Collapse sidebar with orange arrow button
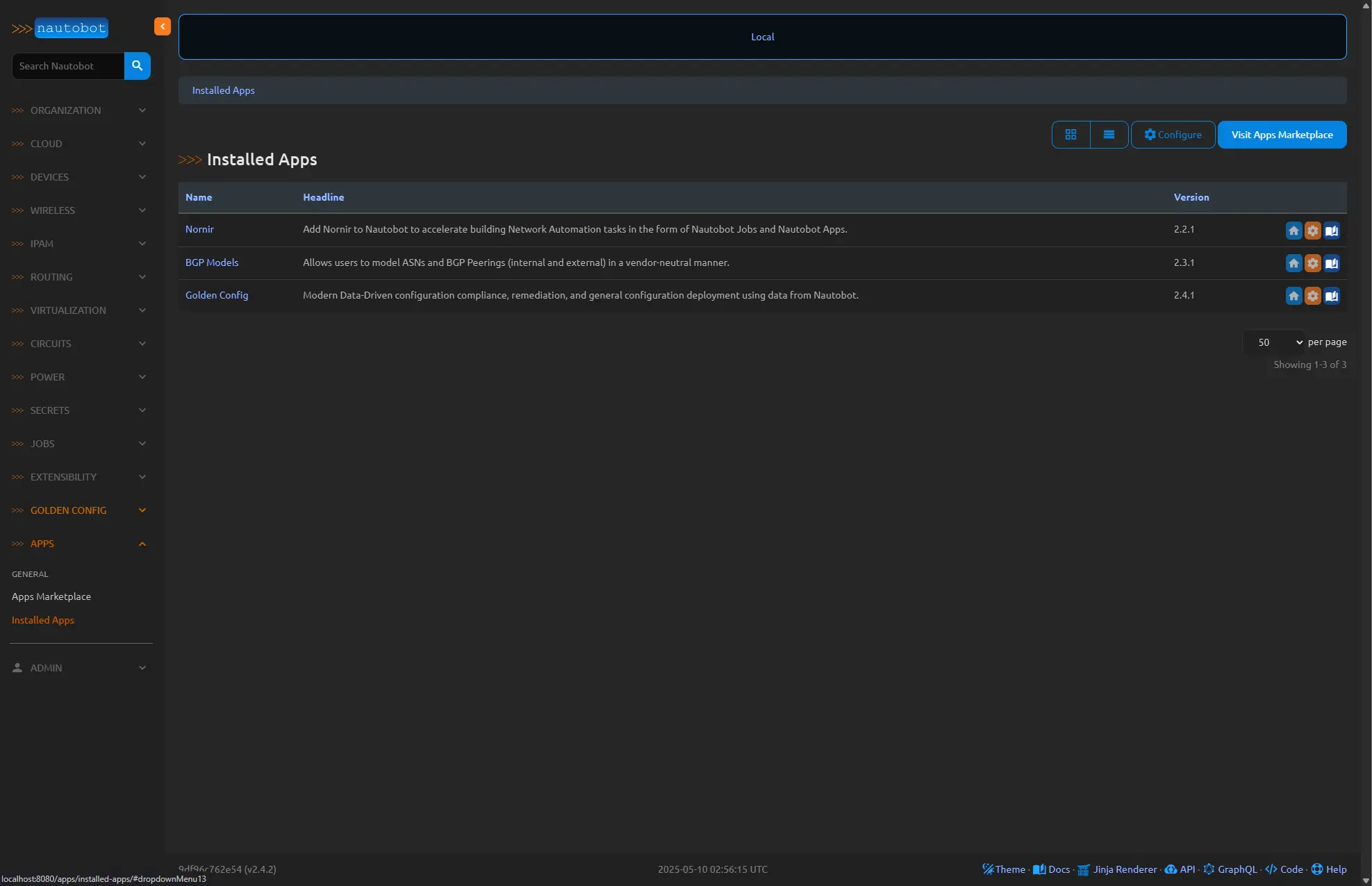The height and width of the screenshot is (886, 1372). point(162,26)
